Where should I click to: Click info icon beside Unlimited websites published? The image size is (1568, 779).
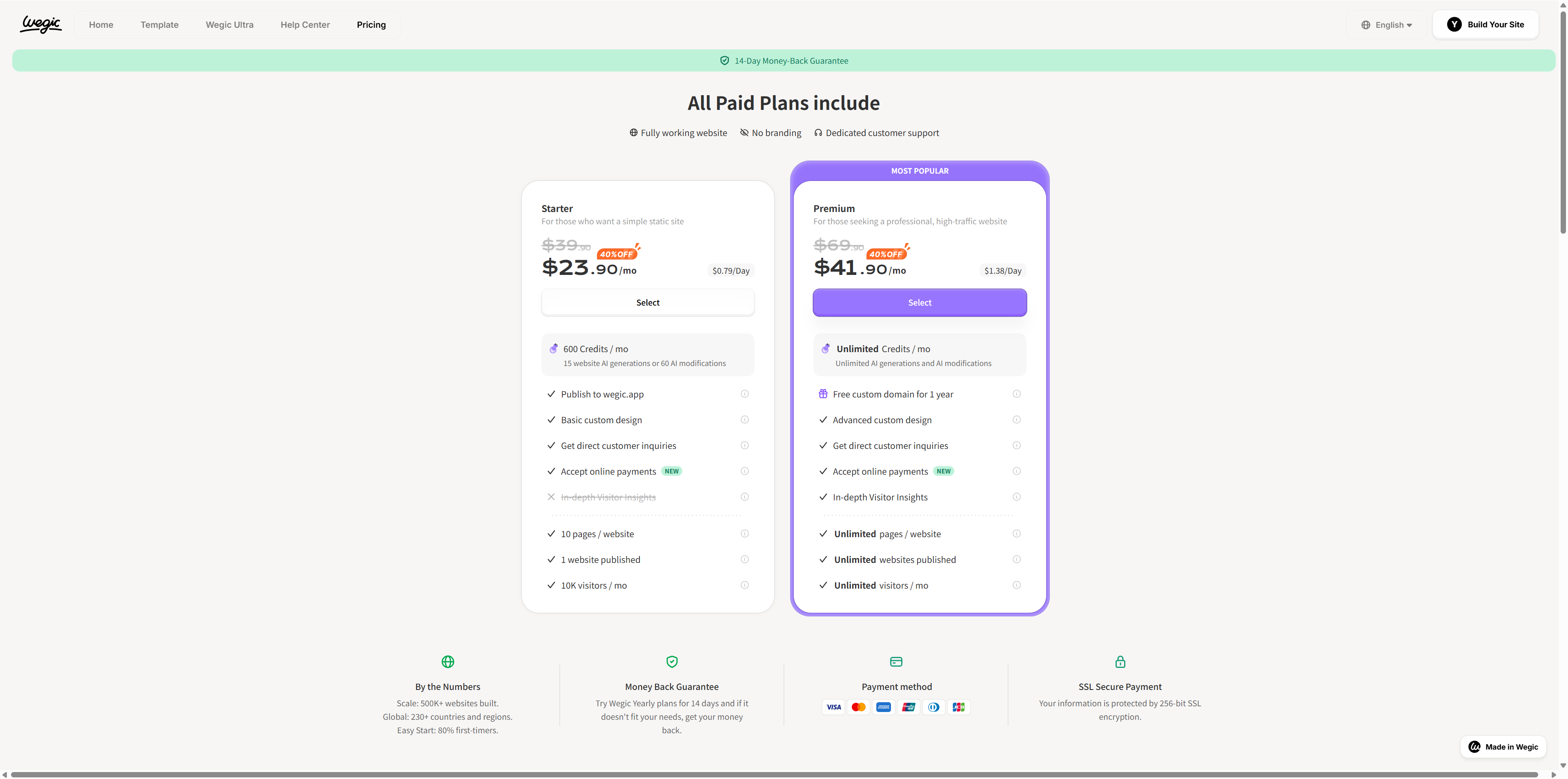point(1016,560)
